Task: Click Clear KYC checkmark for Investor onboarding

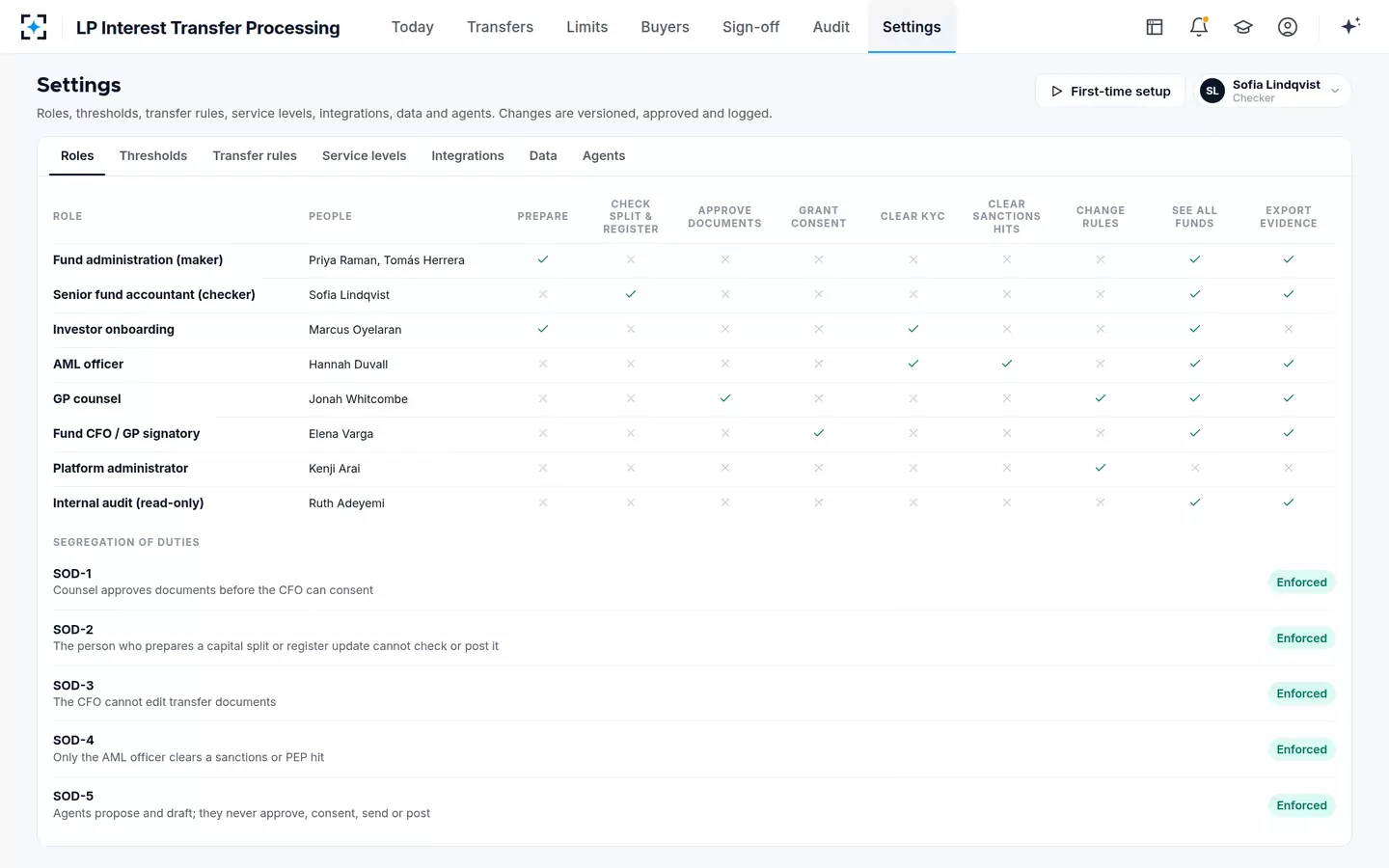Action: (913, 329)
